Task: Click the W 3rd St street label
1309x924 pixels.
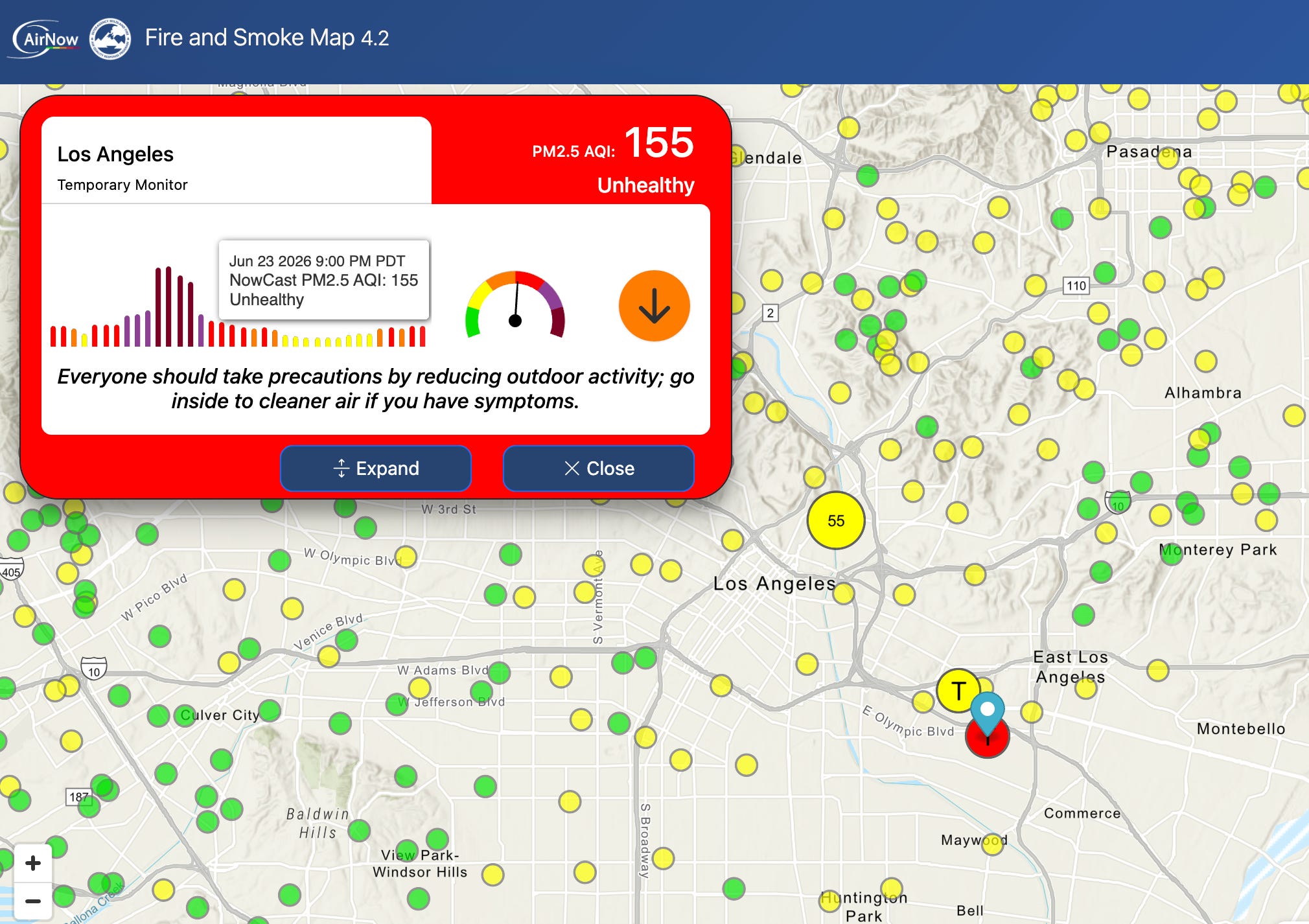Action: (x=448, y=509)
